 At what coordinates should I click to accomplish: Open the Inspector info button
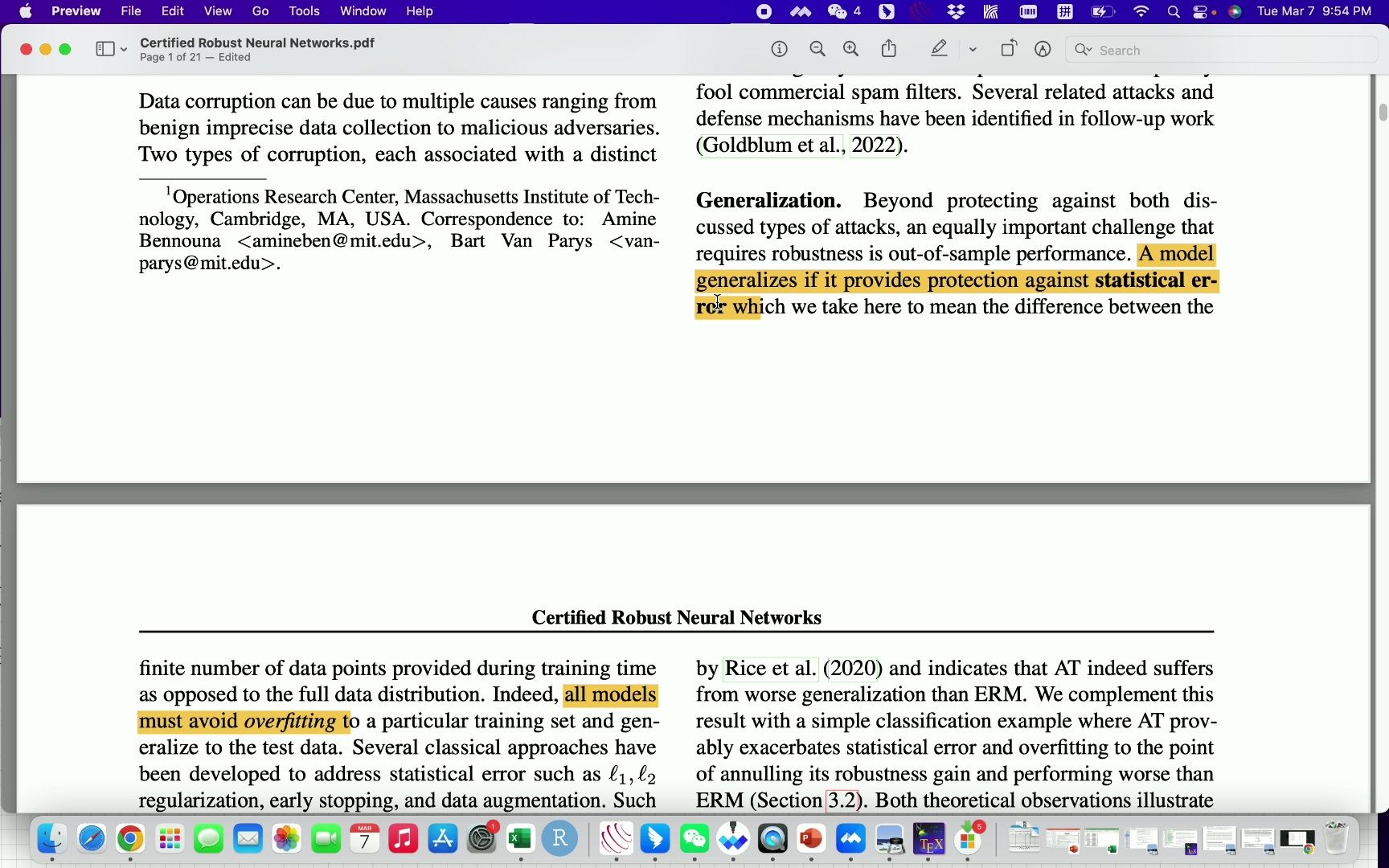[x=779, y=50]
